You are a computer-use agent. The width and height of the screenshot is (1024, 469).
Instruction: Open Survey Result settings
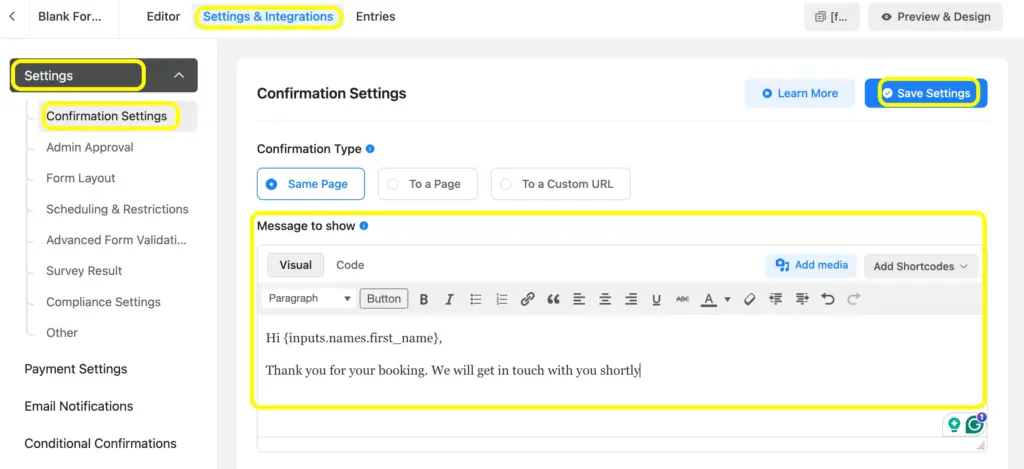pyautogui.click(x=84, y=271)
